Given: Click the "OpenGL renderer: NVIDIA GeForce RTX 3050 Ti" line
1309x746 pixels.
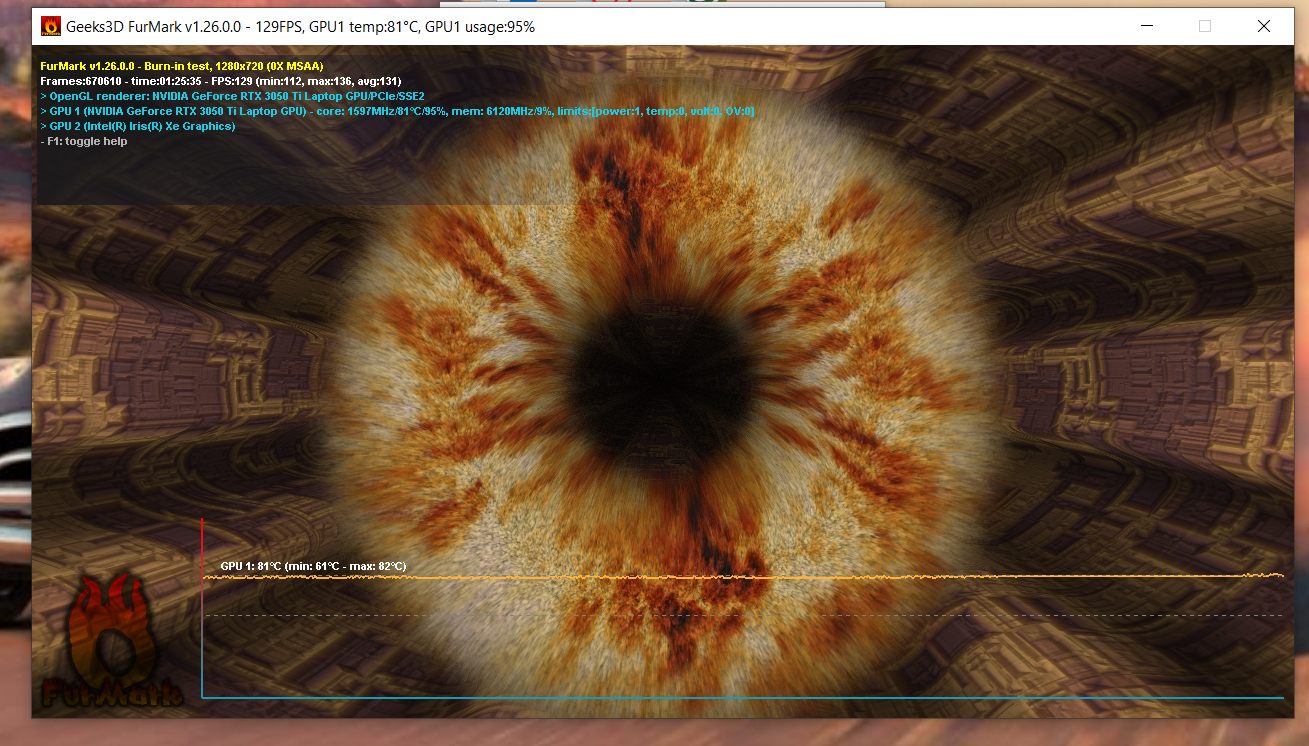Looking at the screenshot, I should pos(232,96).
